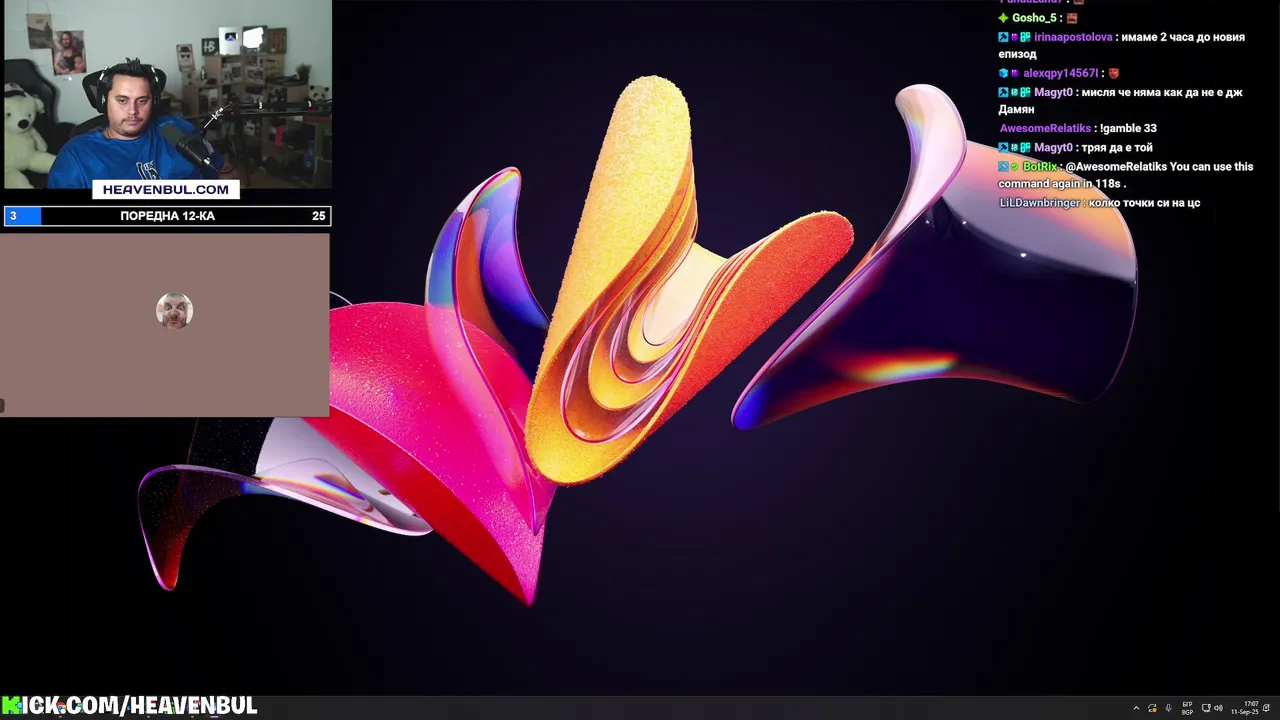The width and height of the screenshot is (1280, 720).
Task: Click the '@AwesomeRelatiks' mention in BotRix reply
Action: pyautogui.click(x=1115, y=167)
